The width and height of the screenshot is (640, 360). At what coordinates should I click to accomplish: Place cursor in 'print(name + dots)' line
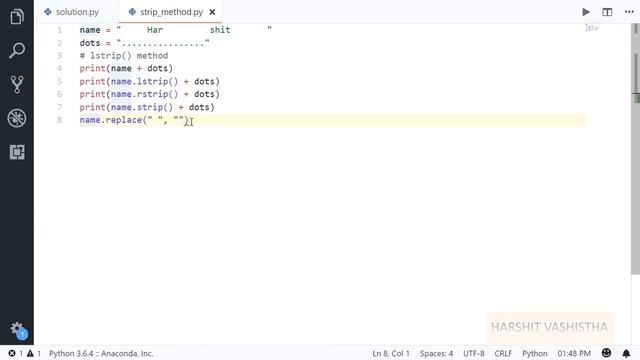pyautogui.click(x=126, y=68)
